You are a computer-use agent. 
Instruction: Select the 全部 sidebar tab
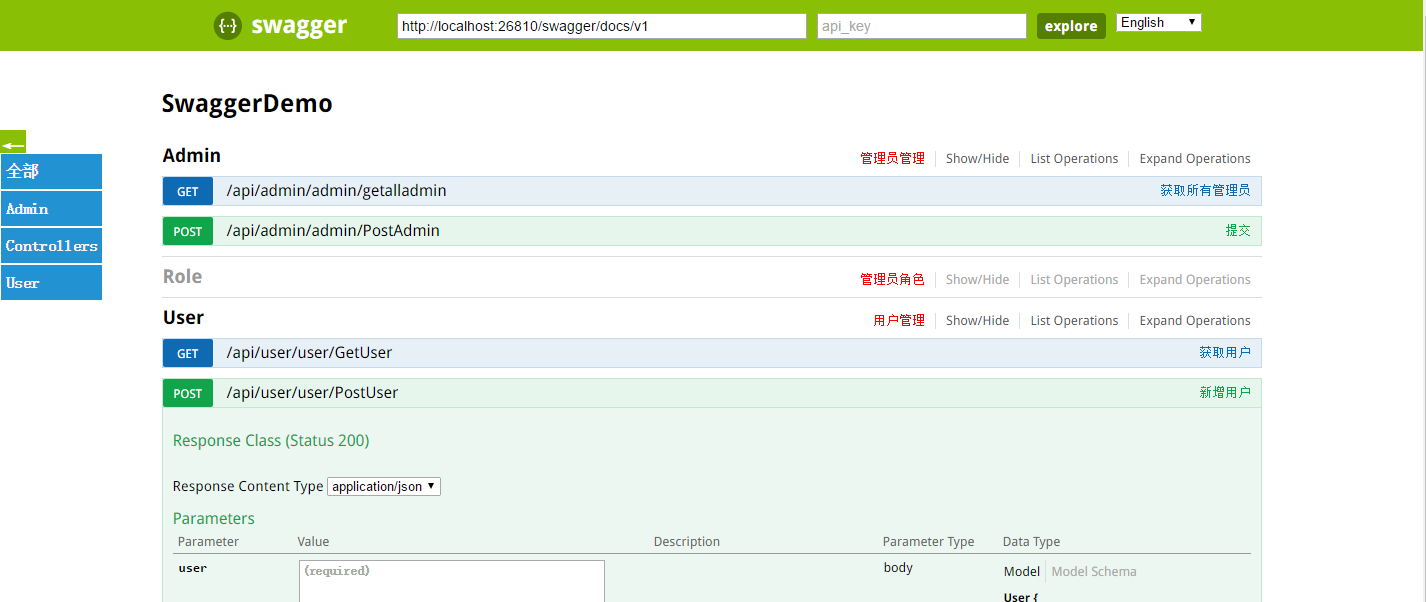coord(51,171)
